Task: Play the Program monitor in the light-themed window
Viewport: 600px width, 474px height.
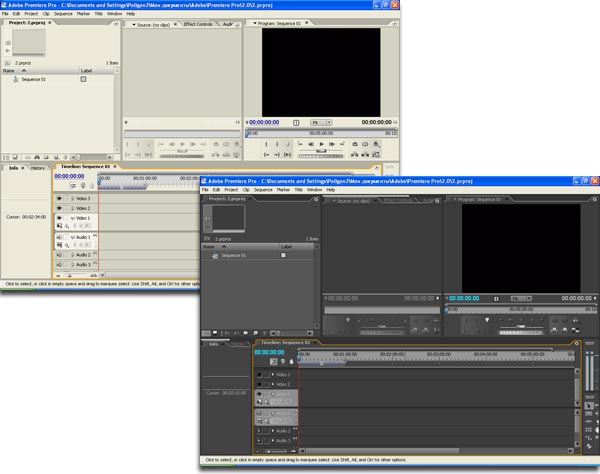Action: pos(321,144)
